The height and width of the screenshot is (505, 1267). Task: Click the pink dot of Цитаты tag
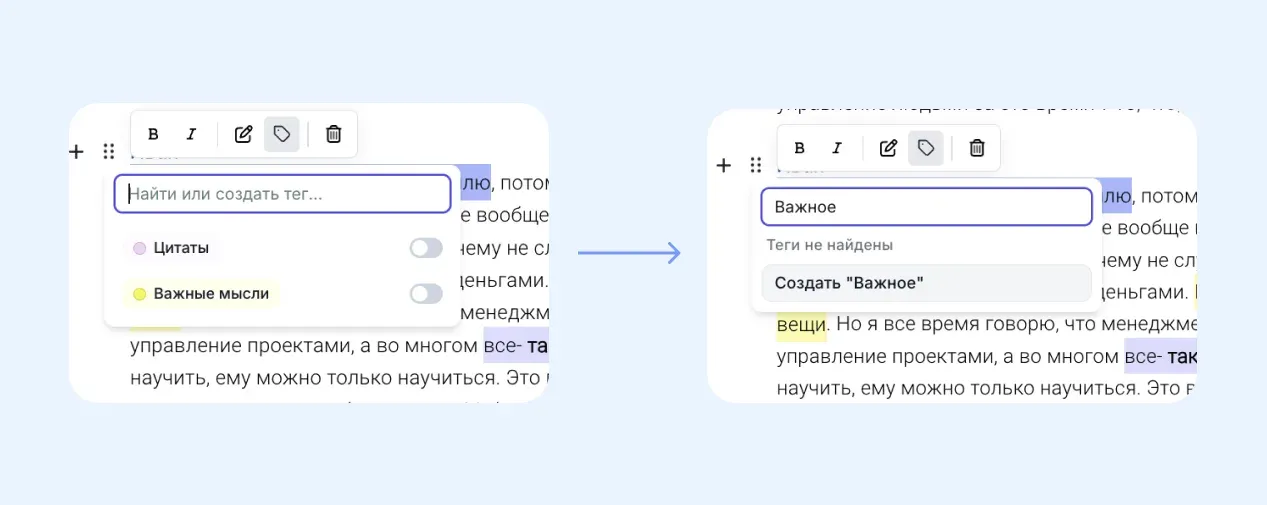coord(140,248)
